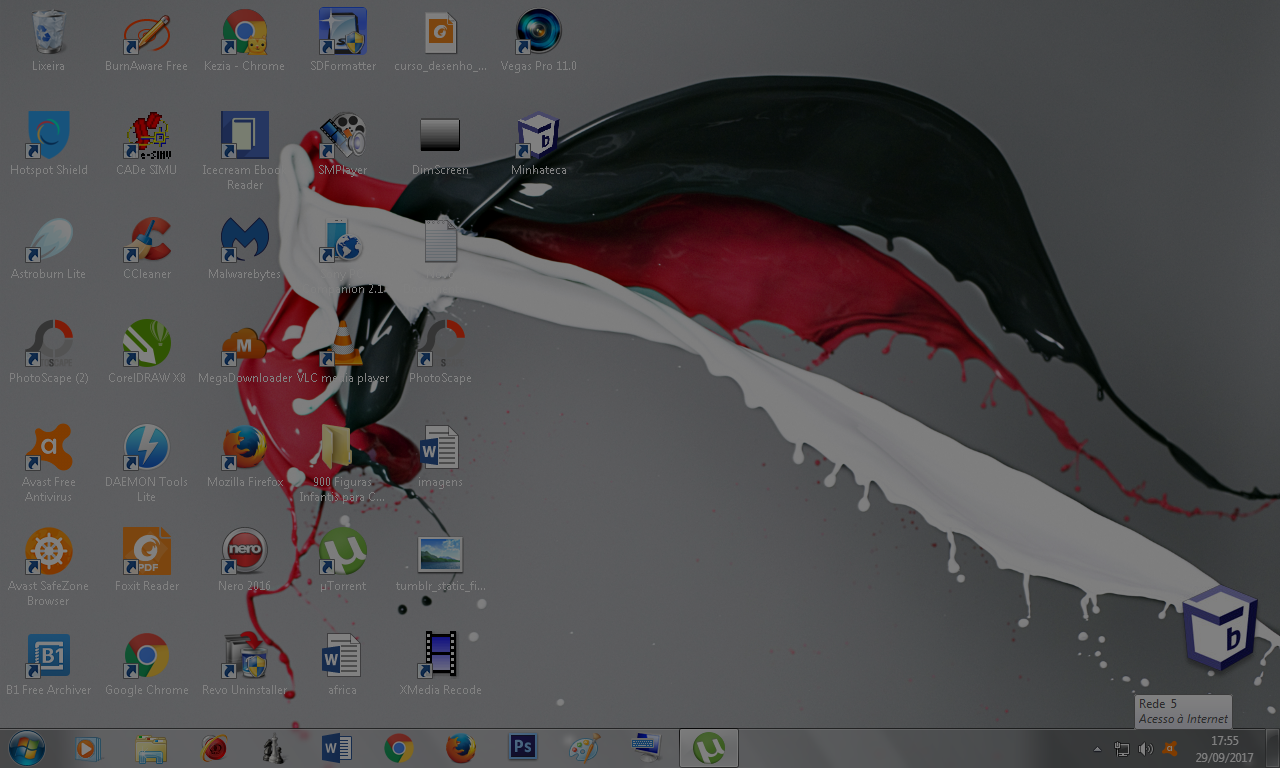Open Microsoft Word from the taskbar
This screenshot has height=768, width=1280.
pyautogui.click(x=337, y=747)
